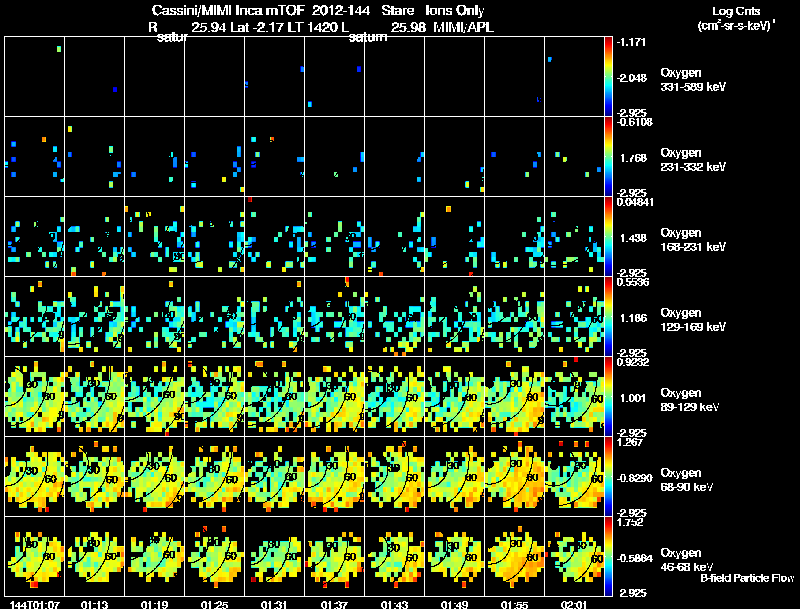This screenshot has height=609, width=800.
Task: Click the 144T01:07 start time label
Action: click(35, 604)
